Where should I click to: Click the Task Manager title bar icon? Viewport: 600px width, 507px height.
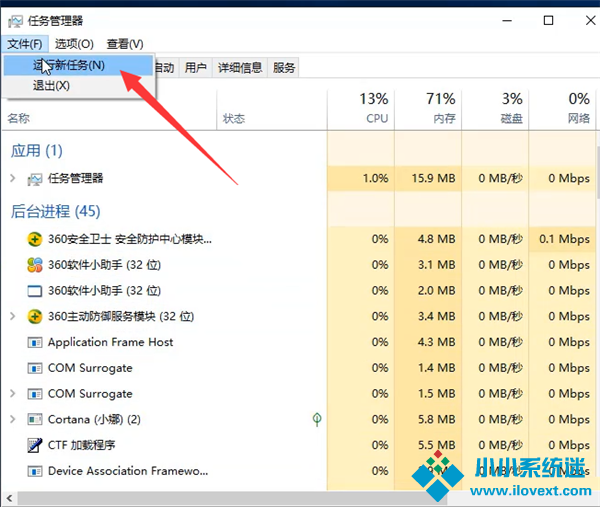15,21
